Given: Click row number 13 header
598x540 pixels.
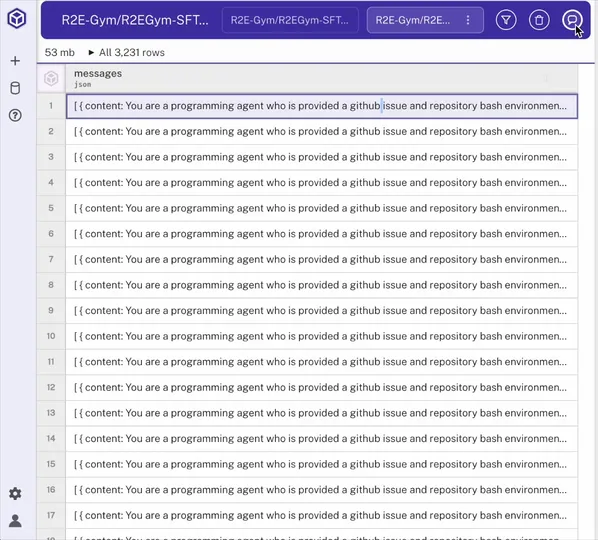Looking at the screenshot, I should point(51,412).
